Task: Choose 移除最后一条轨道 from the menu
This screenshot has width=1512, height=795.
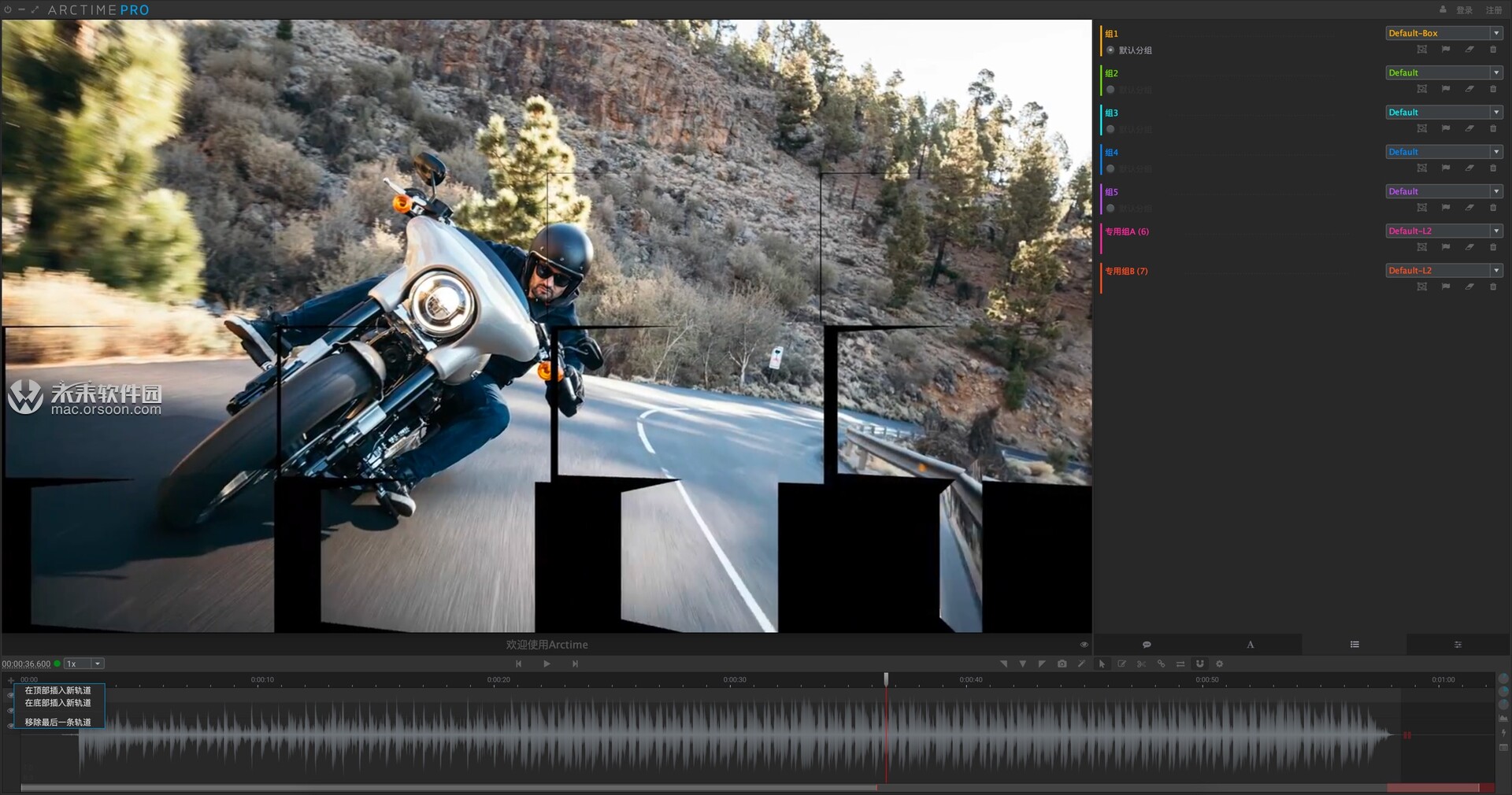Action: coord(58,722)
